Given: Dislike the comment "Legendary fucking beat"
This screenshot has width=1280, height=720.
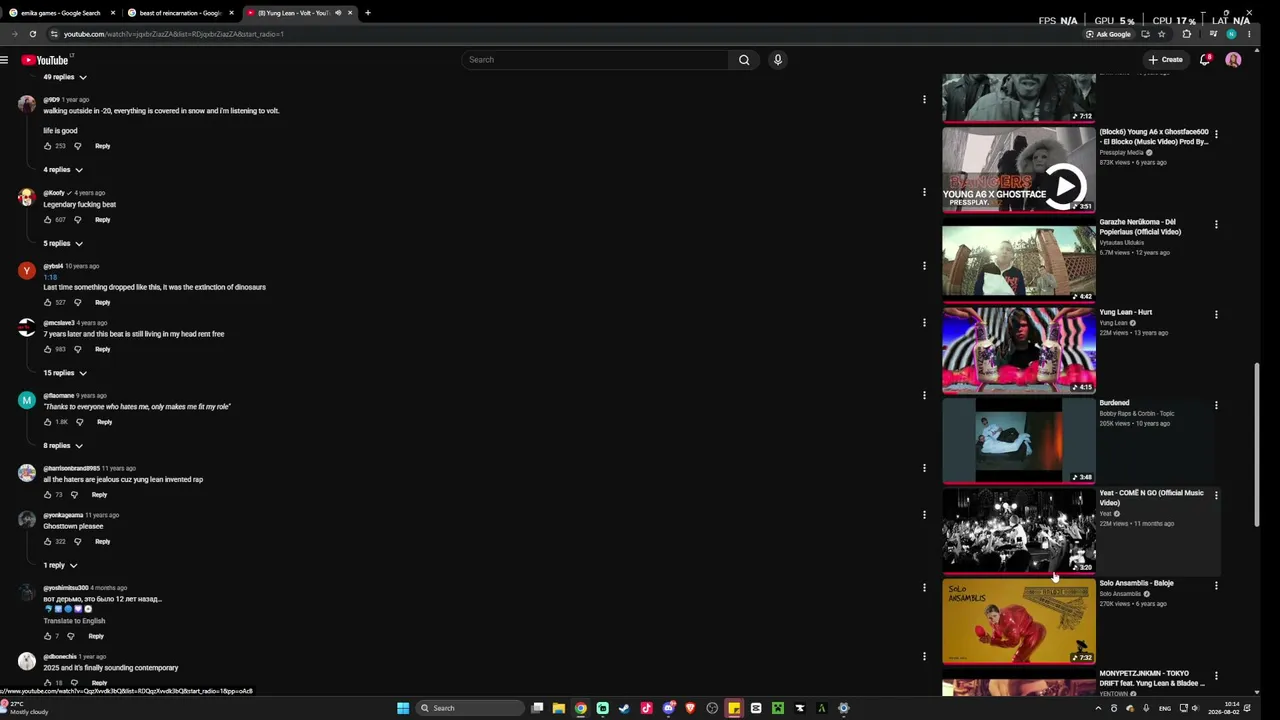Looking at the screenshot, I should [77, 220].
